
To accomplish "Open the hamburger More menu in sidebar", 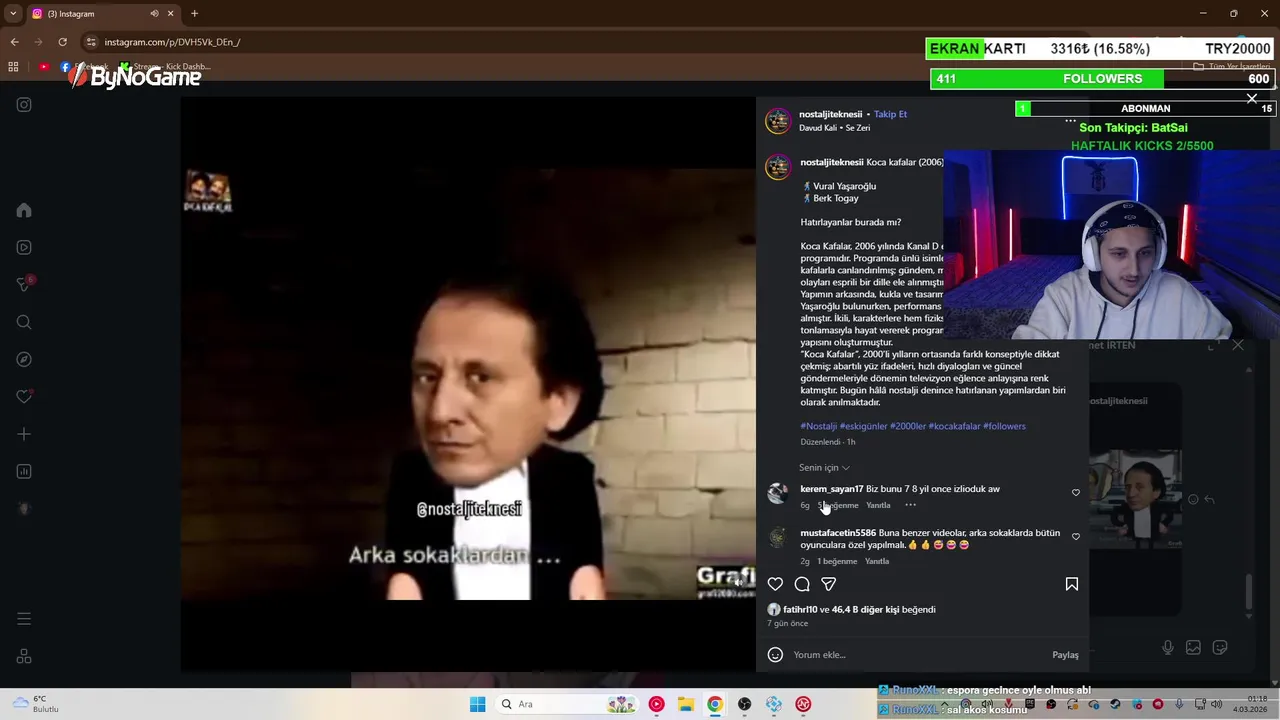I will tap(24, 619).
